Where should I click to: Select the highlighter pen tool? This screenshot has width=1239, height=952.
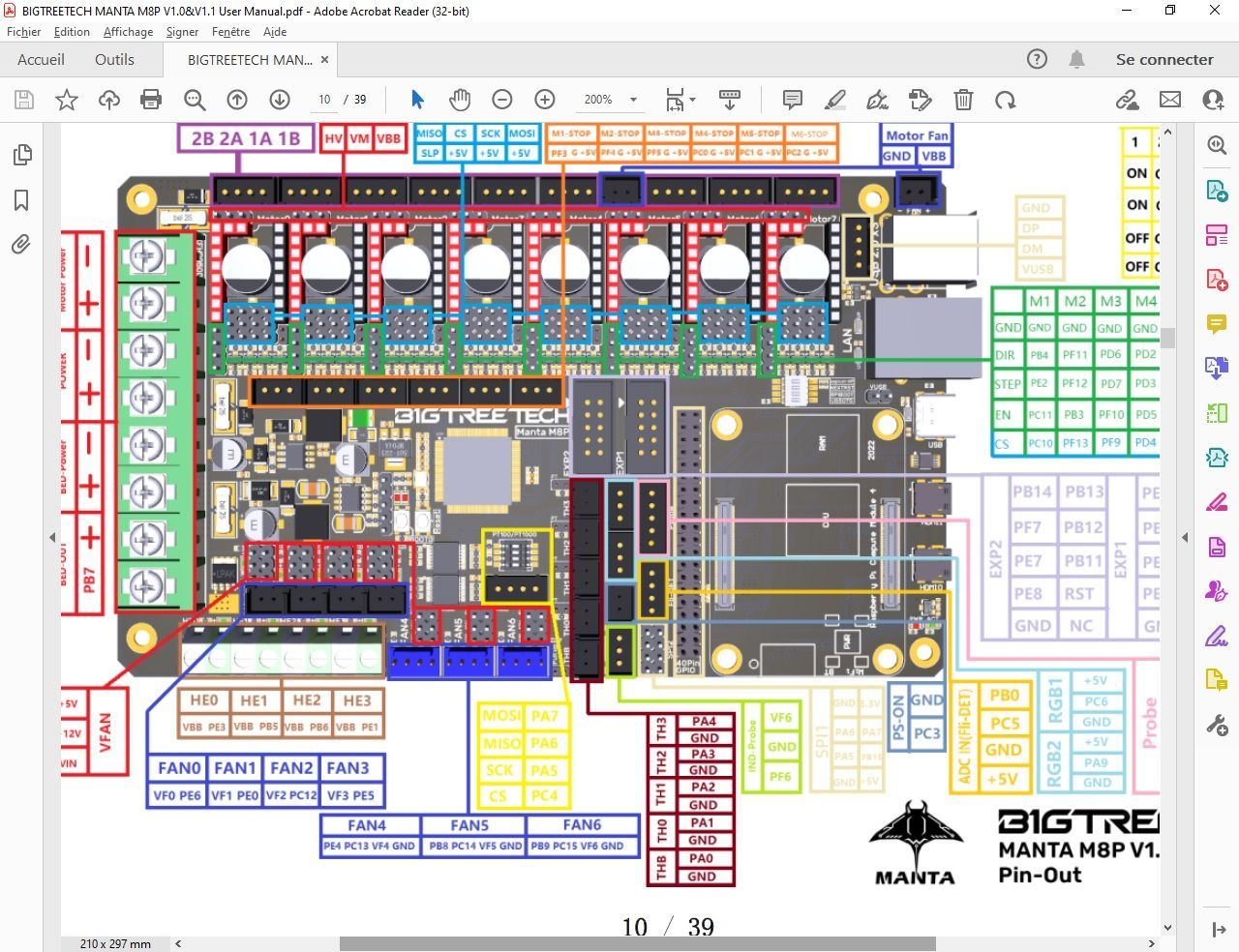835,100
